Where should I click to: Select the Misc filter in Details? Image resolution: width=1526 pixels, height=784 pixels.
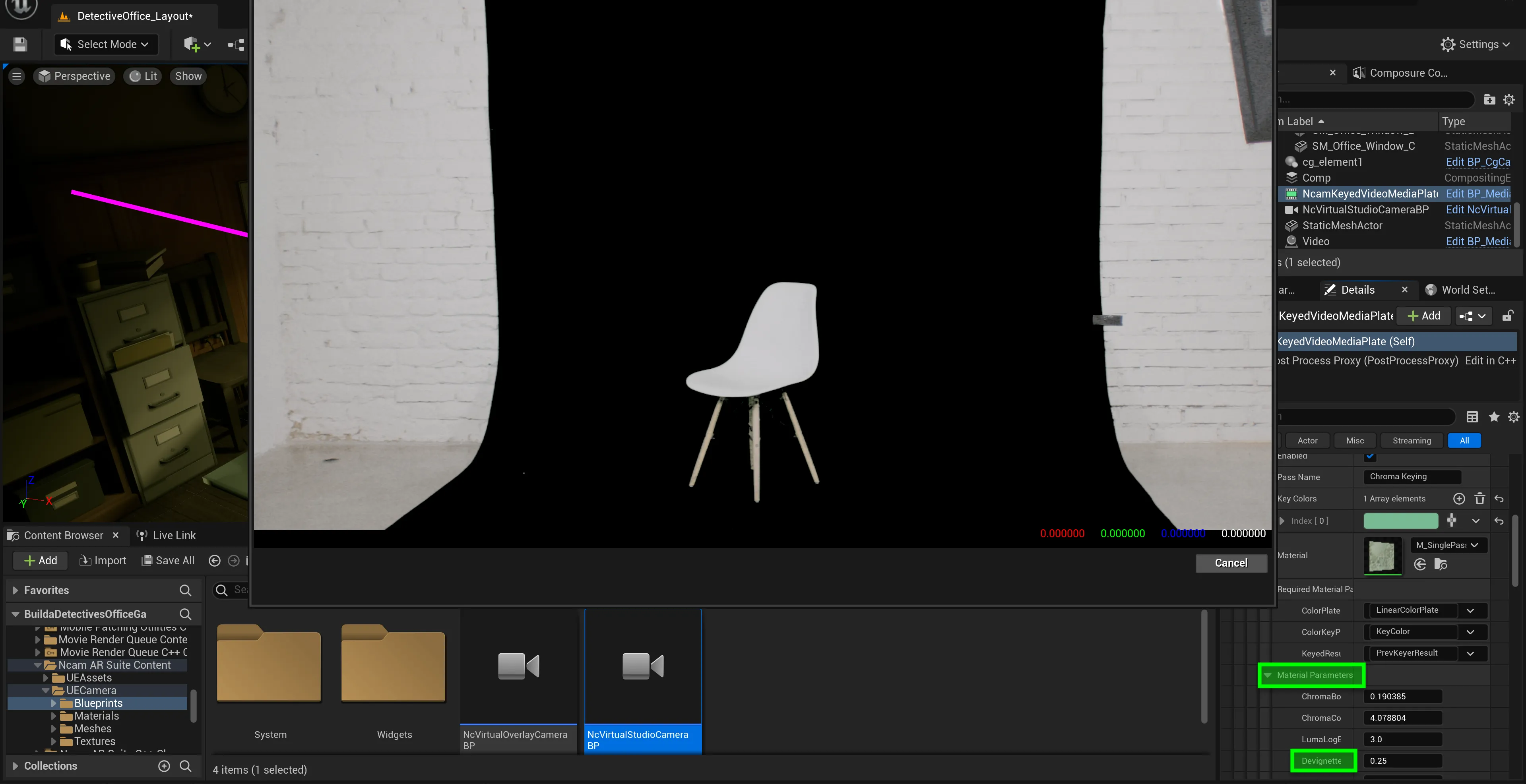point(1355,441)
